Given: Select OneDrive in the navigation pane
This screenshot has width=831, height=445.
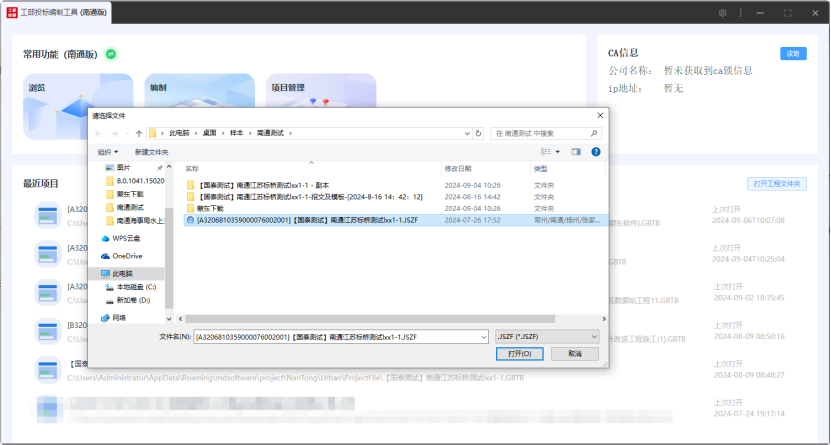Looking at the screenshot, I should click(127, 256).
